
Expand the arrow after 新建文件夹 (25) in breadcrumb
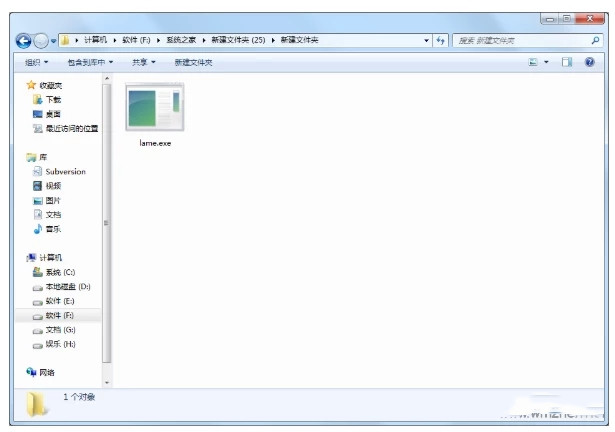pyautogui.click(x=273, y=40)
